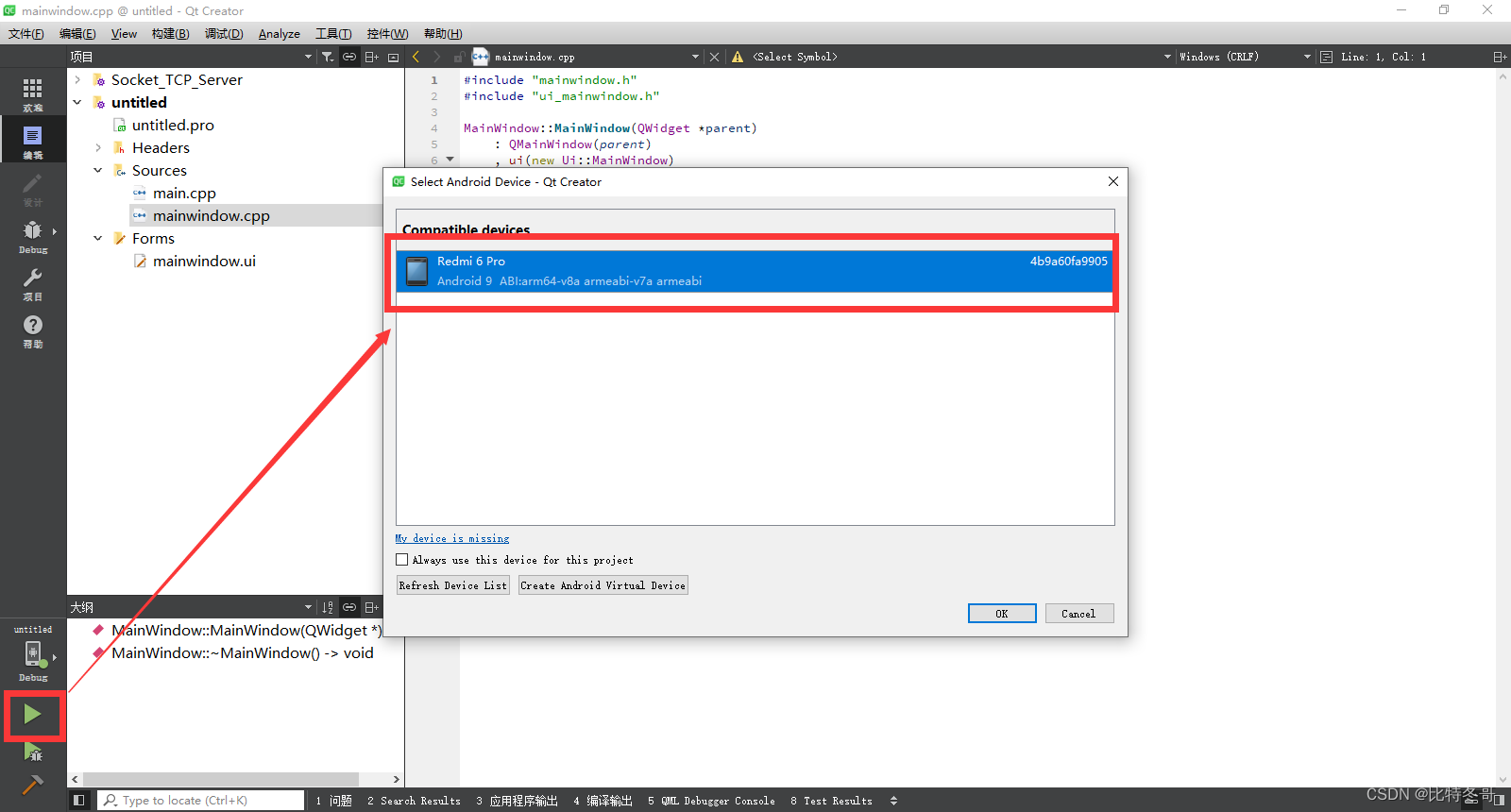Expand the Headers folder
Image resolution: width=1511 pixels, height=812 pixels.
click(x=98, y=147)
